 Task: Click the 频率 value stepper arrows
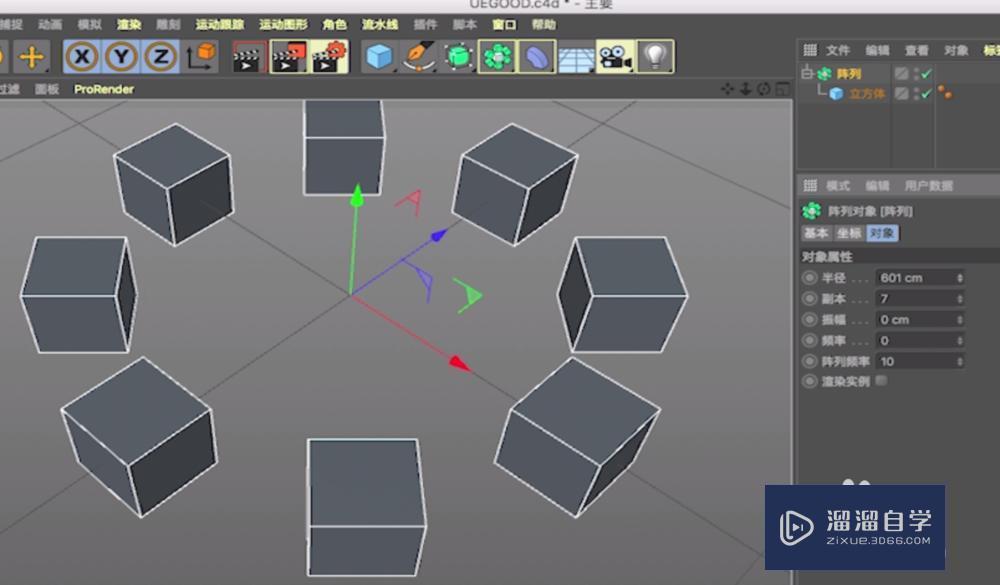coord(959,341)
